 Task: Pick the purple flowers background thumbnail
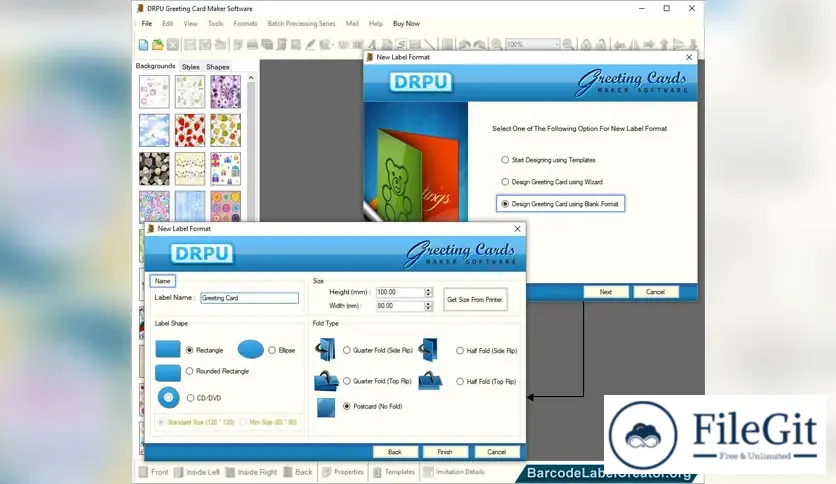(x=226, y=92)
